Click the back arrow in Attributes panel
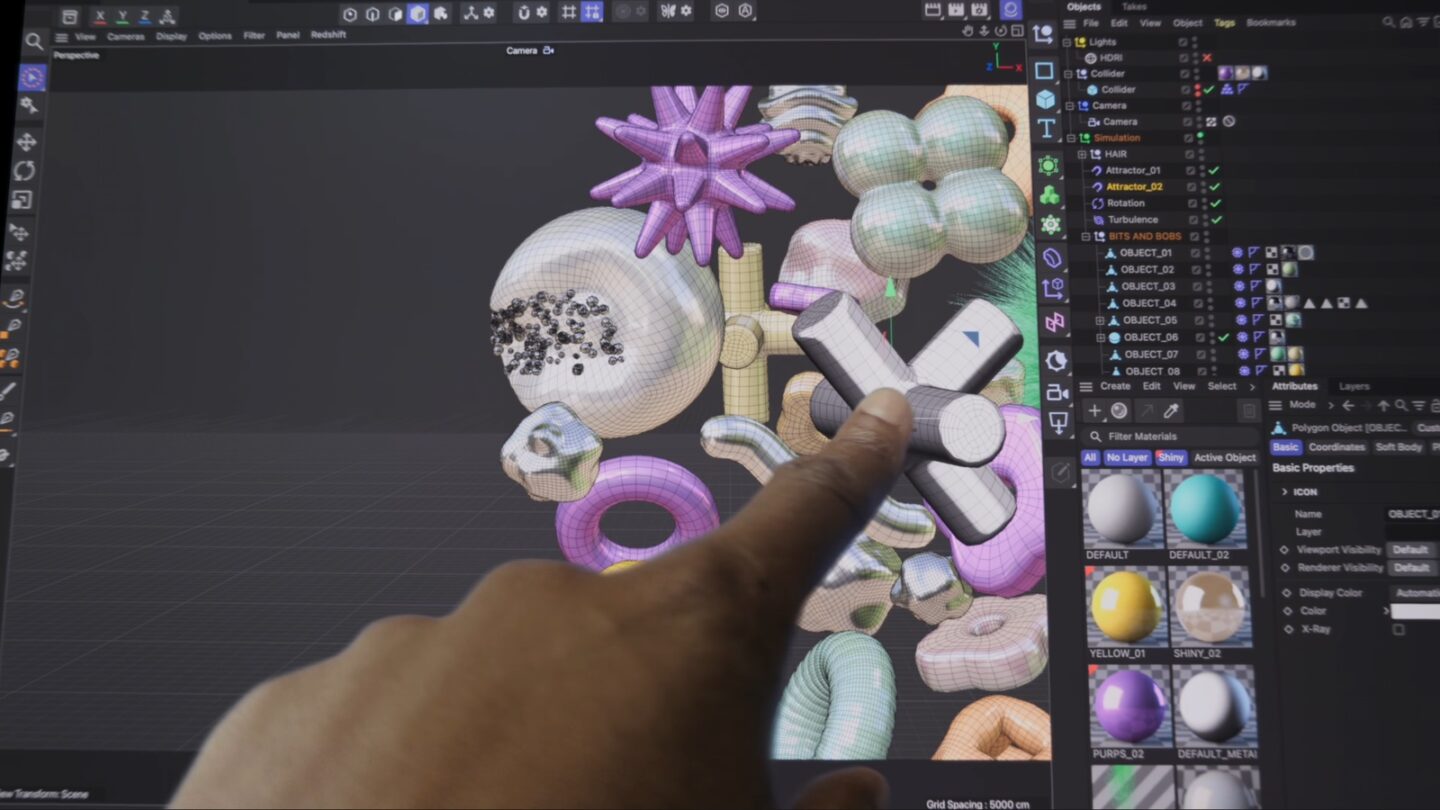This screenshot has height=810, width=1440. (1348, 405)
